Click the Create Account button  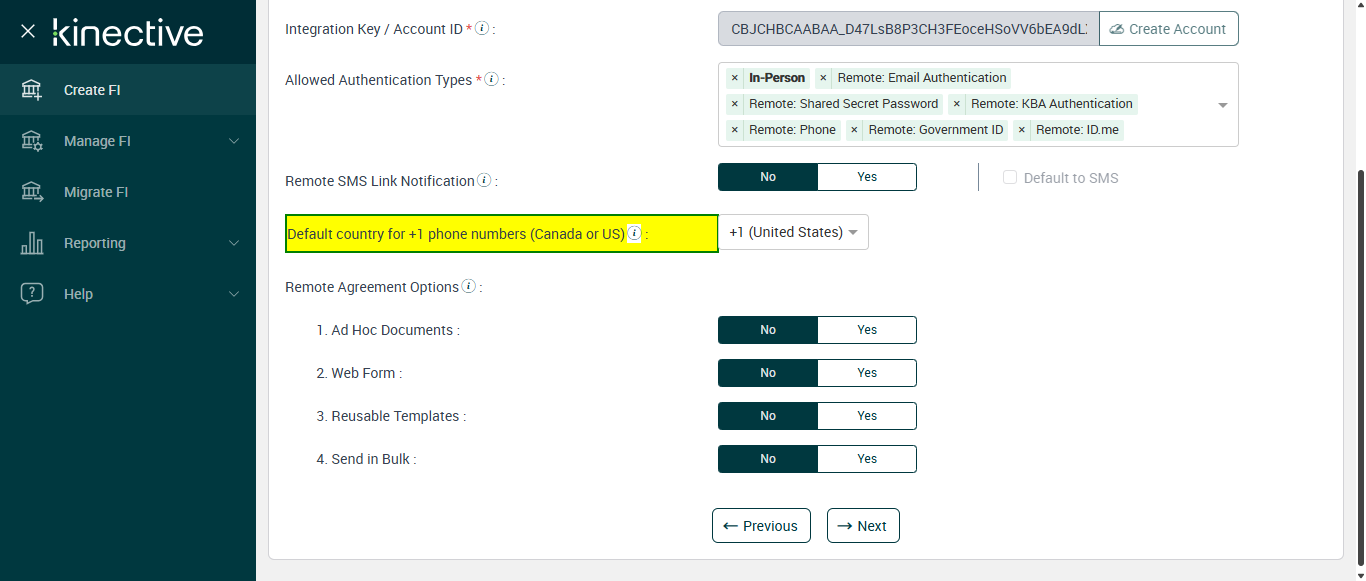click(1168, 29)
